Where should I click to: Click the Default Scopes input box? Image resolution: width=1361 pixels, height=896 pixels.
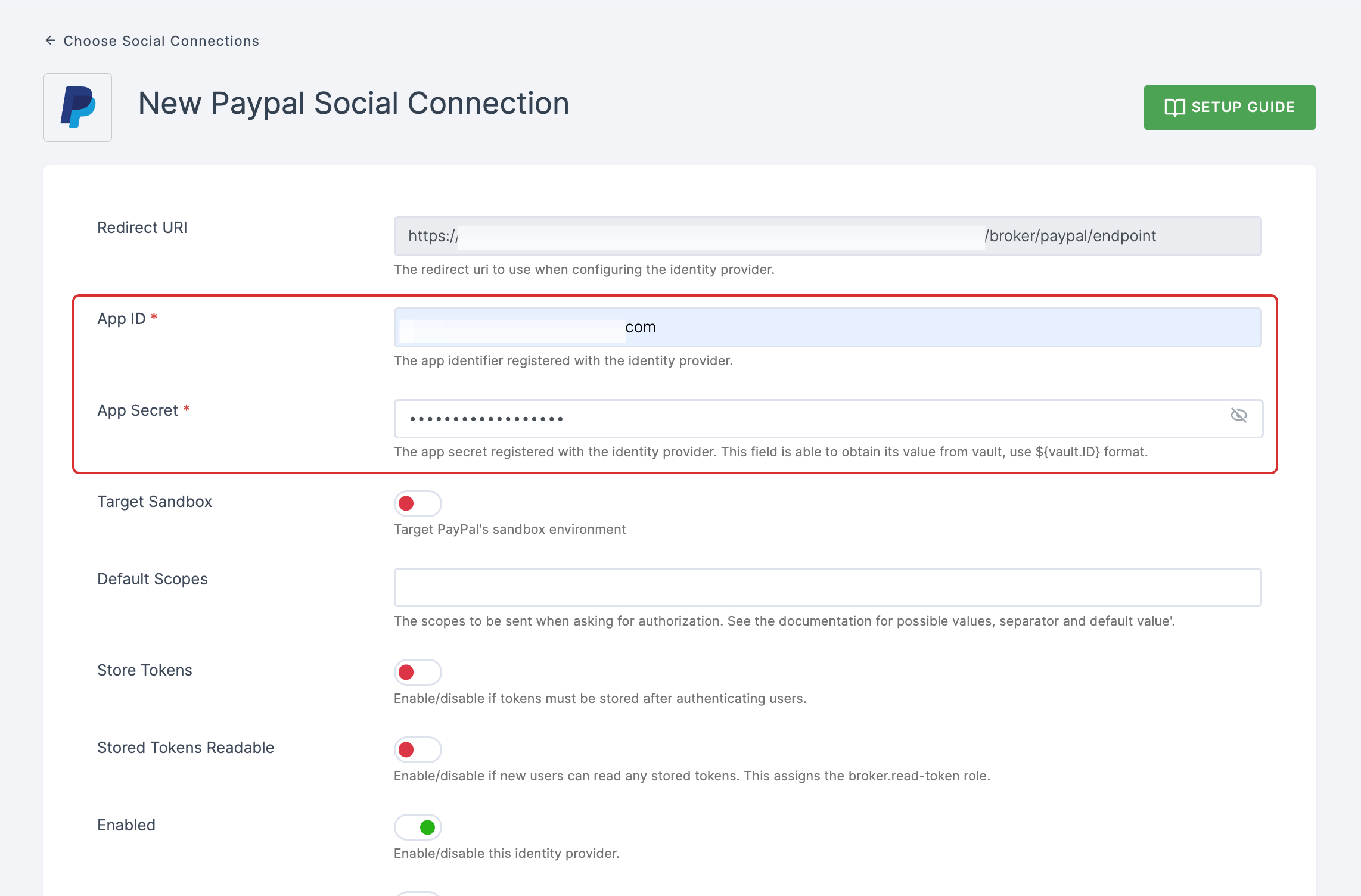click(828, 587)
